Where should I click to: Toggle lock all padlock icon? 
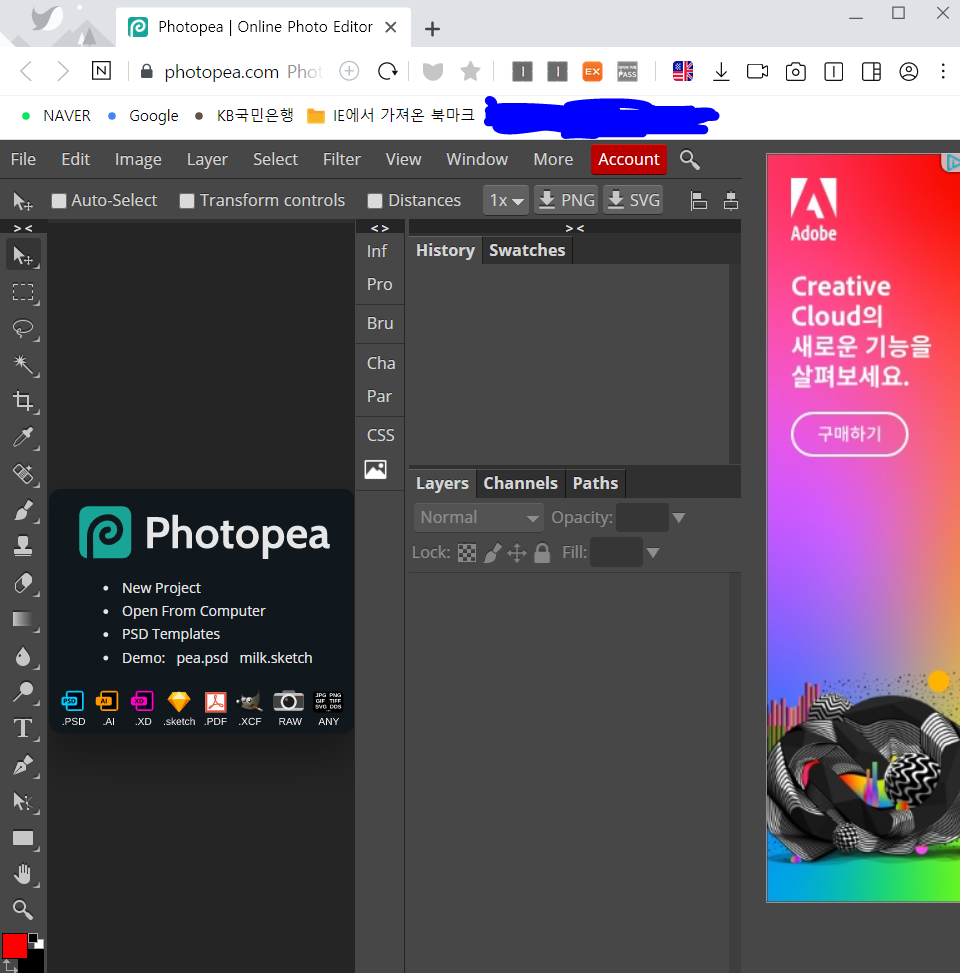coord(542,552)
